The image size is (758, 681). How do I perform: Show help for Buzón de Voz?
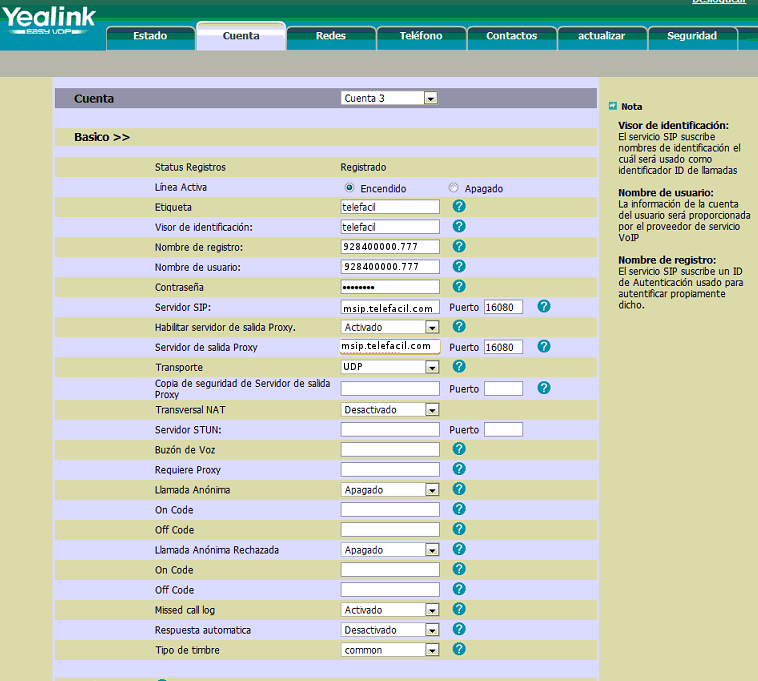coord(459,449)
